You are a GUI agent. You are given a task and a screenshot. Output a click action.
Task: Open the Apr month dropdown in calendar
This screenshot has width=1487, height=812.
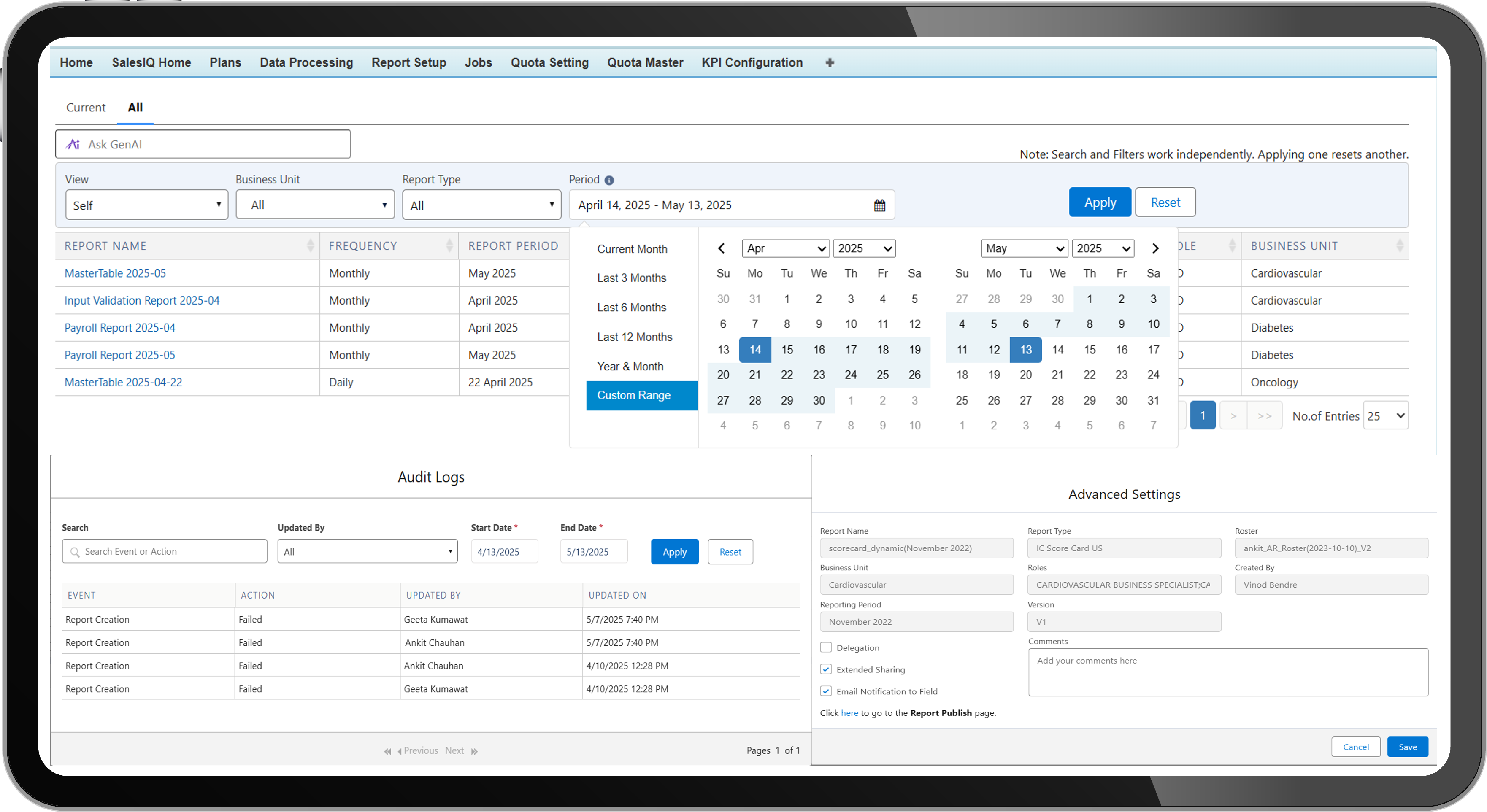pyautogui.click(x=785, y=248)
